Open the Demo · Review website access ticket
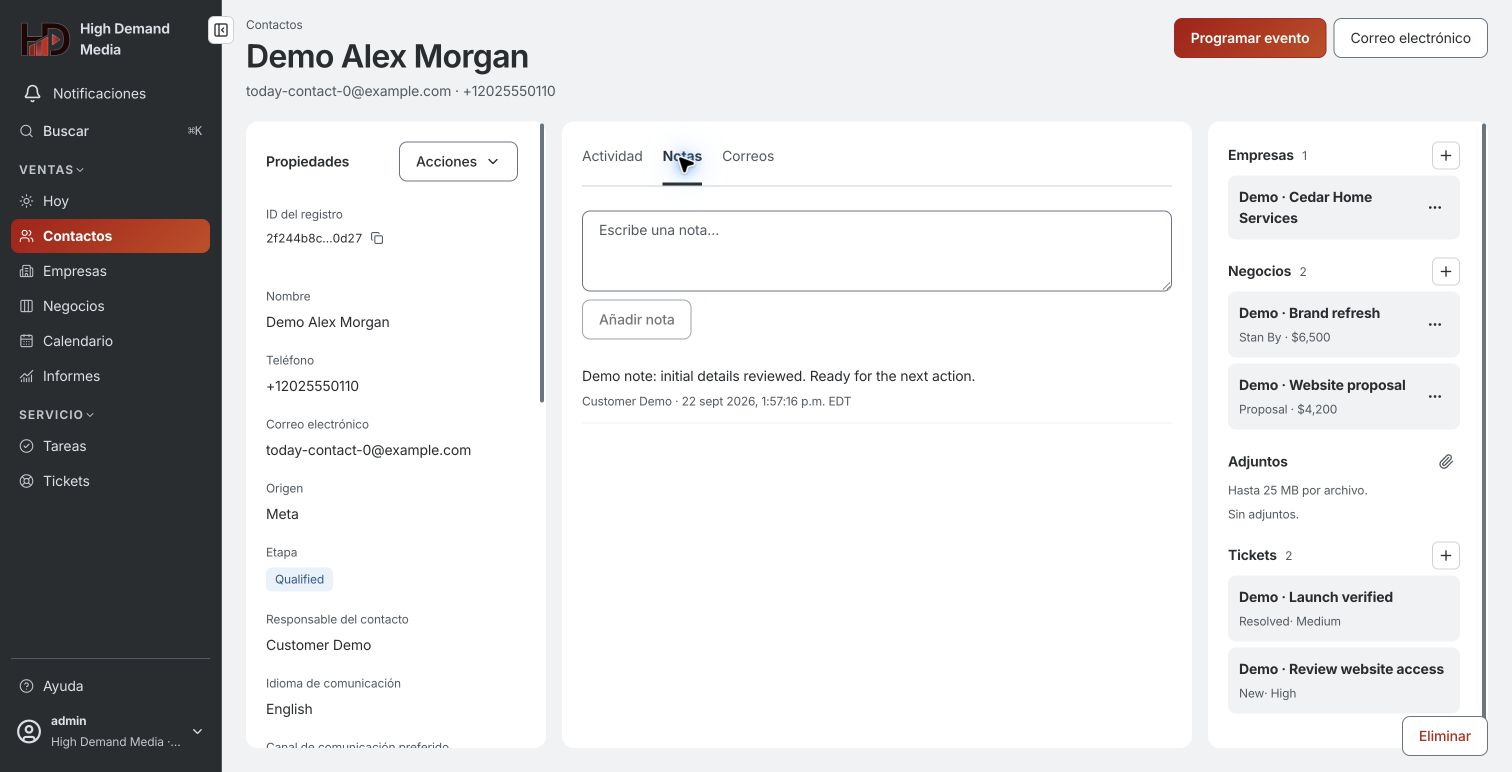Image resolution: width=1512 pixels, height=772 pixels. click(1343, 680)
